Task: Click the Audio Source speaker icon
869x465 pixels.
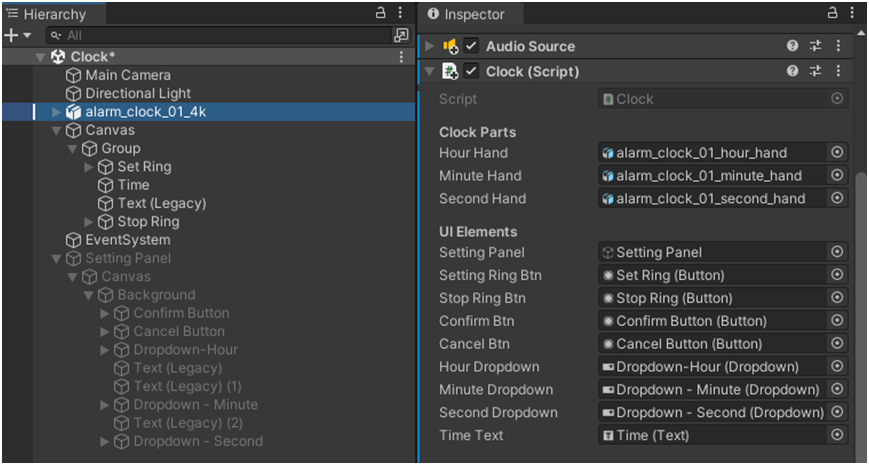Action: [x=449, y=46]
